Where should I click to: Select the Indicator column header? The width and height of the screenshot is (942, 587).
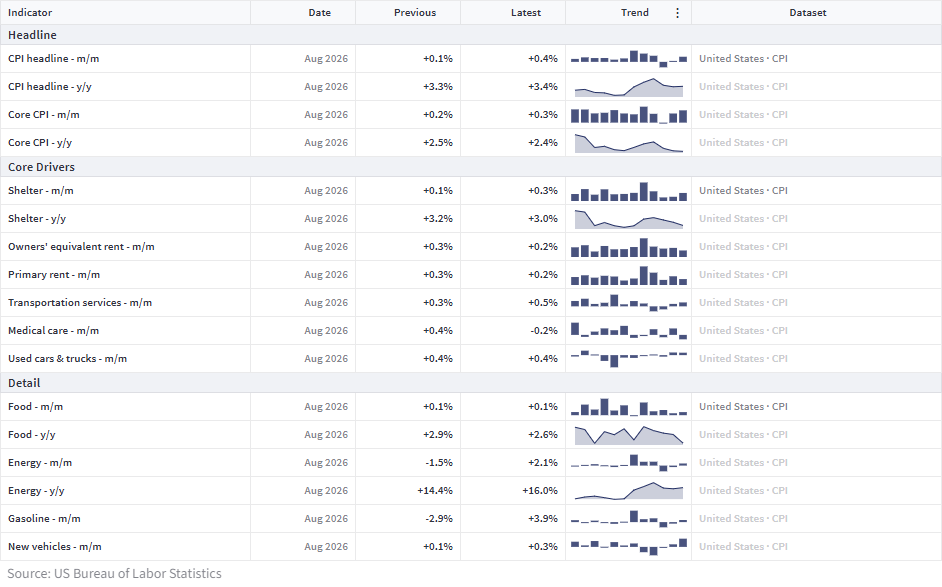click(x=30, y=13)
